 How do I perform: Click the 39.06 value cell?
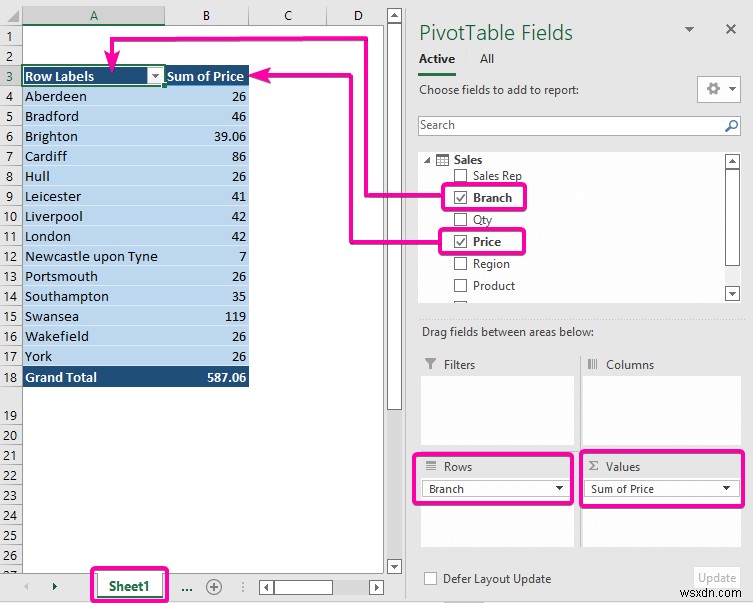(x=206, y=136)
